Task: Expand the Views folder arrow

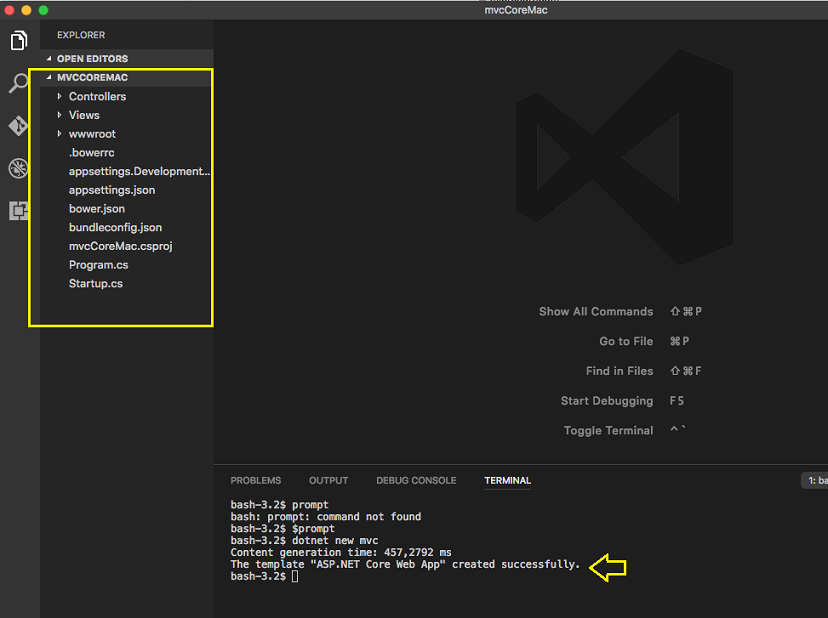Action: [x=59, y=115]
